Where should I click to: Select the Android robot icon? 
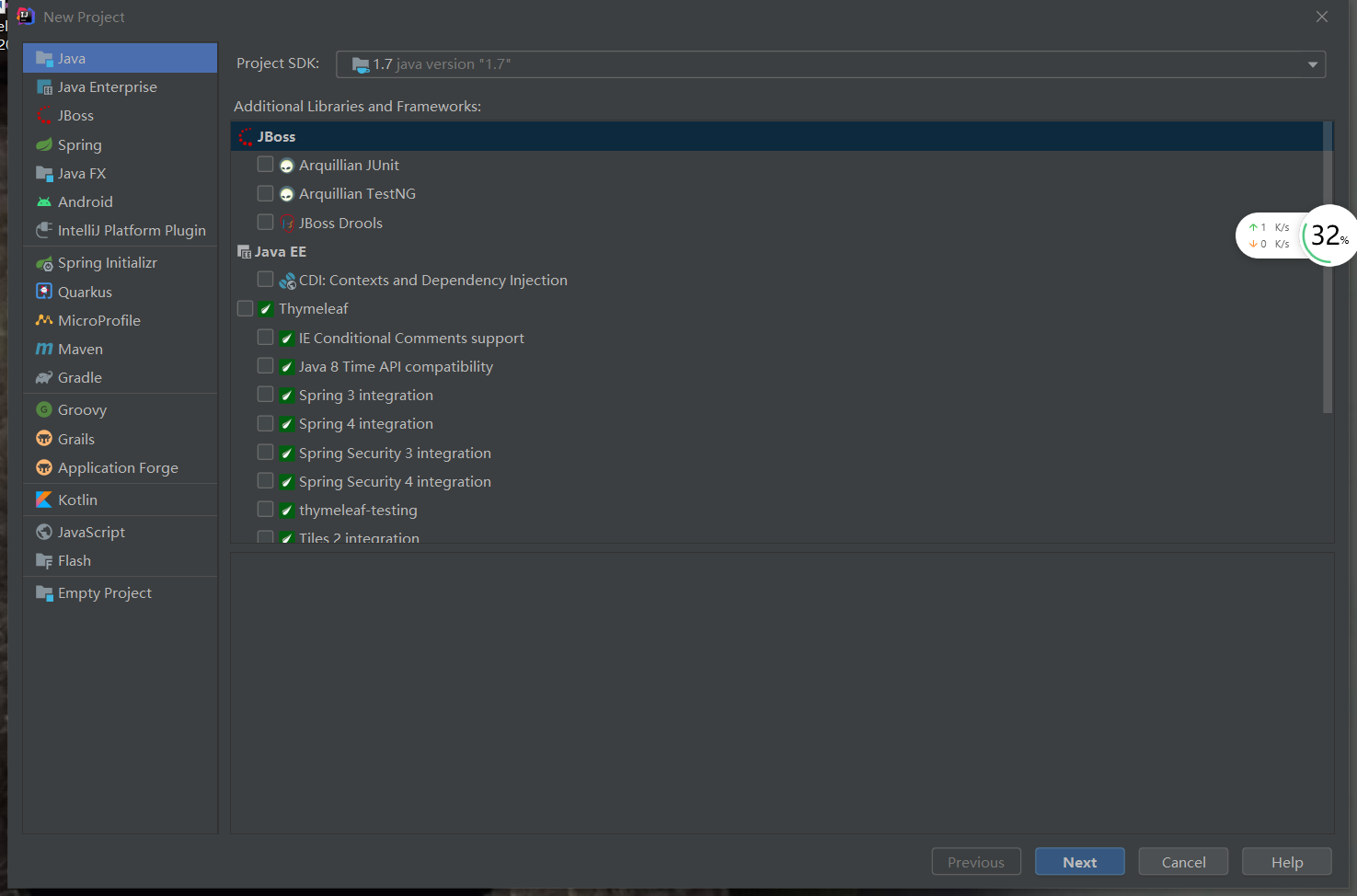[x=44, y=201]
